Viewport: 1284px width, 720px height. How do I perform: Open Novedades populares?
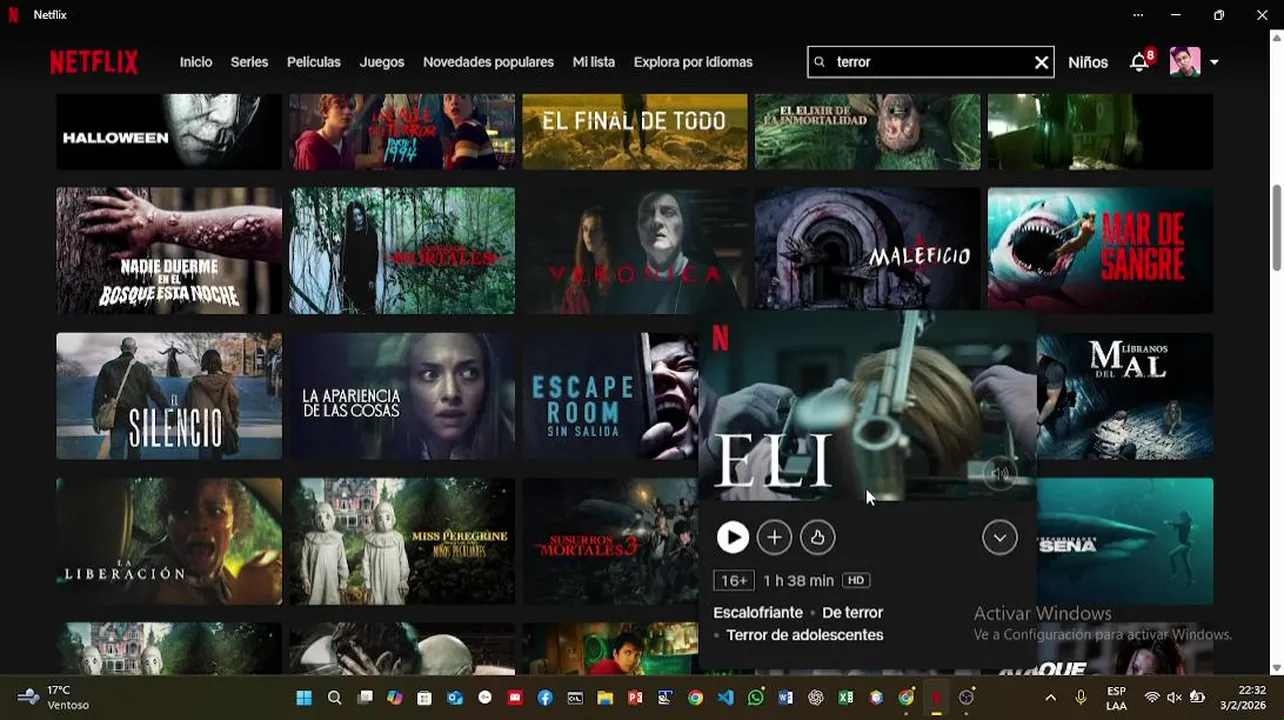pos(488,62)
